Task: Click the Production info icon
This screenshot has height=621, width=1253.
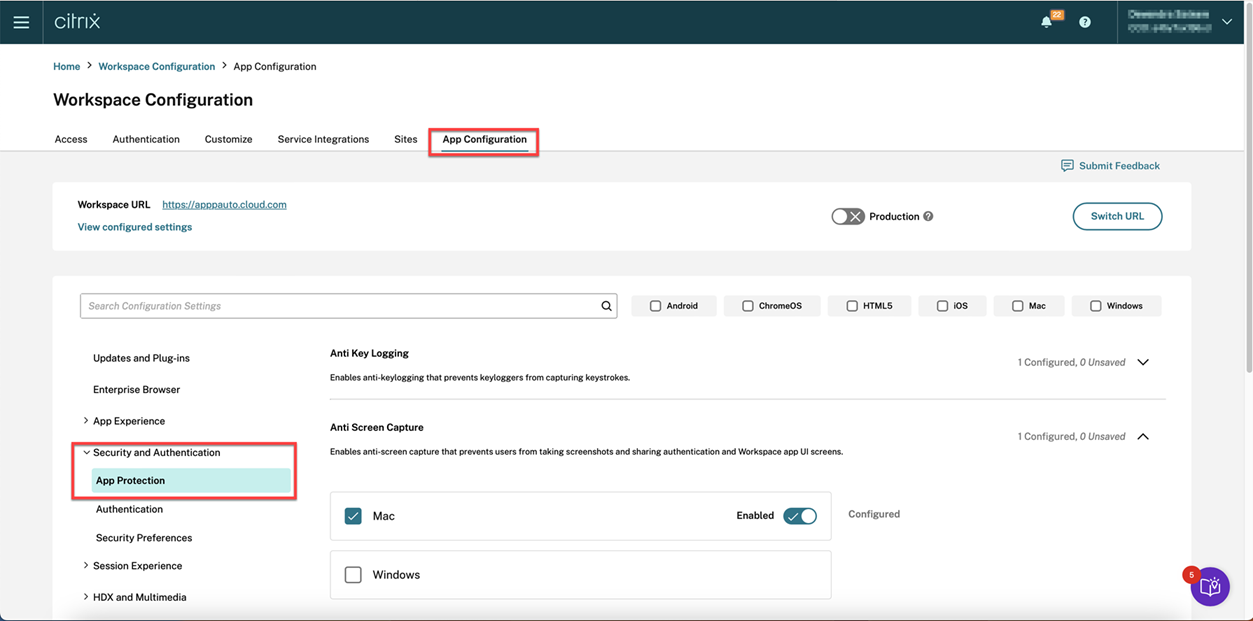Action: pyautogui.click(x=928, y=216)
